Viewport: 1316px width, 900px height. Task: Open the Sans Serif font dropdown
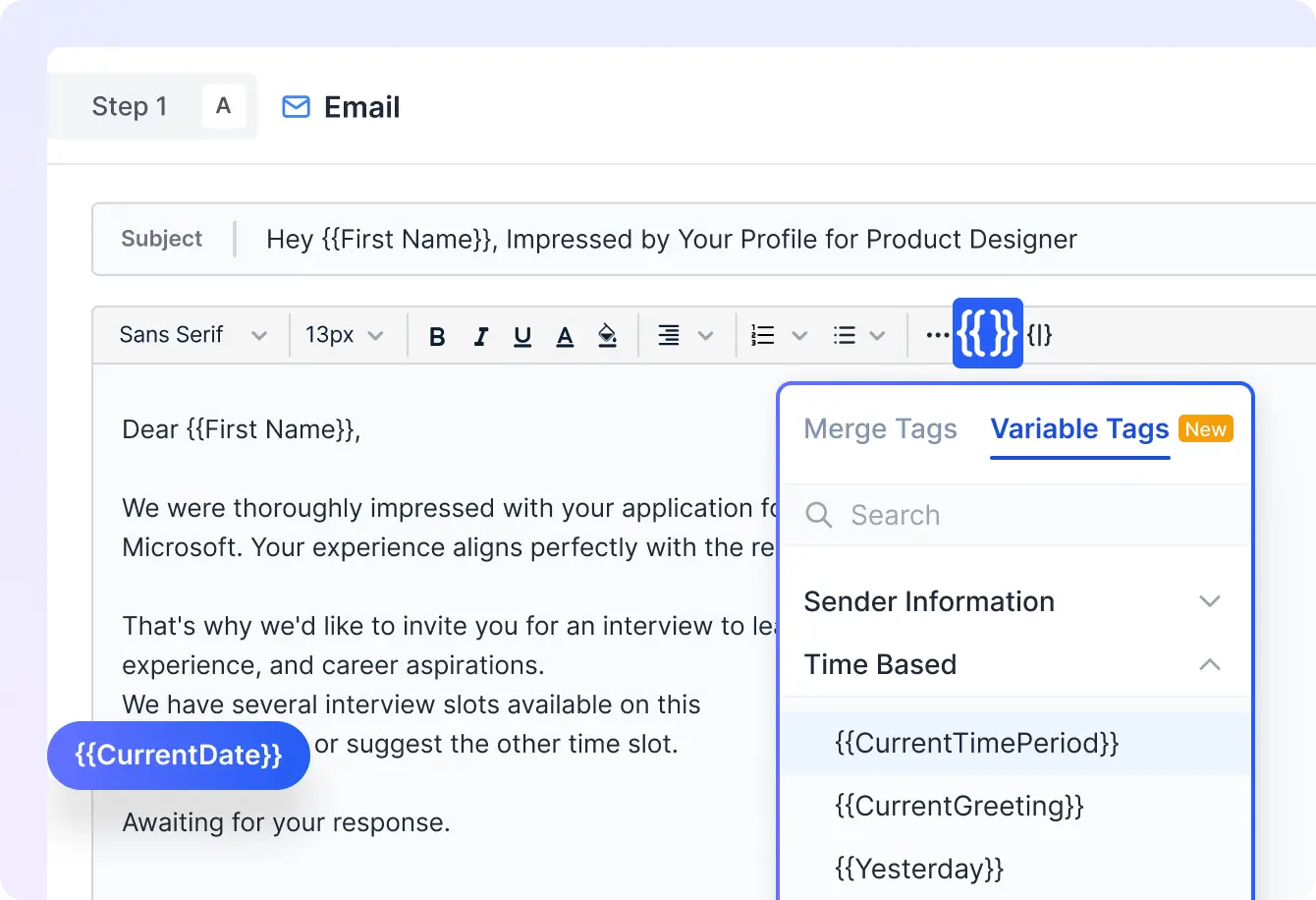[x=192, y=334]
